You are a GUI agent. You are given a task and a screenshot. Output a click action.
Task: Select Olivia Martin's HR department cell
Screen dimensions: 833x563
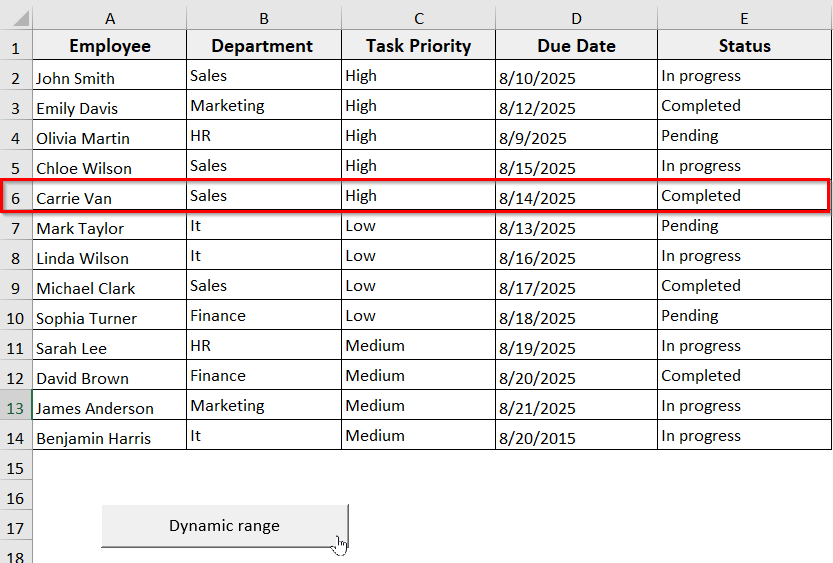pos(263,136)
